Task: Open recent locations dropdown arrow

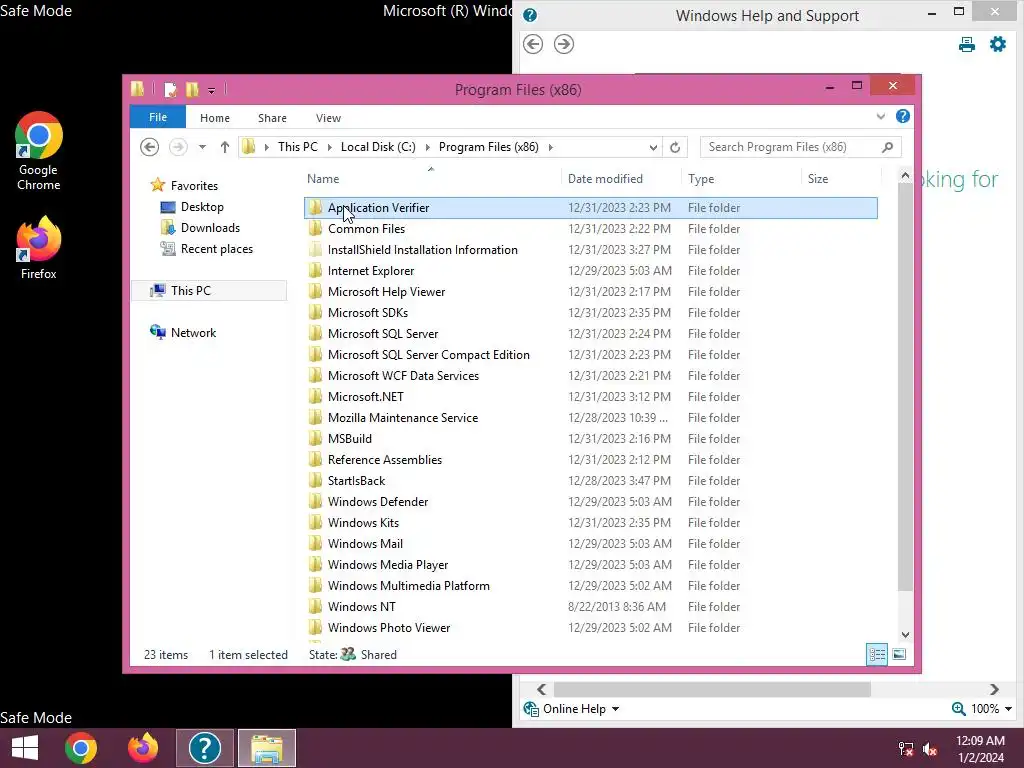Action: click(202, 147)
